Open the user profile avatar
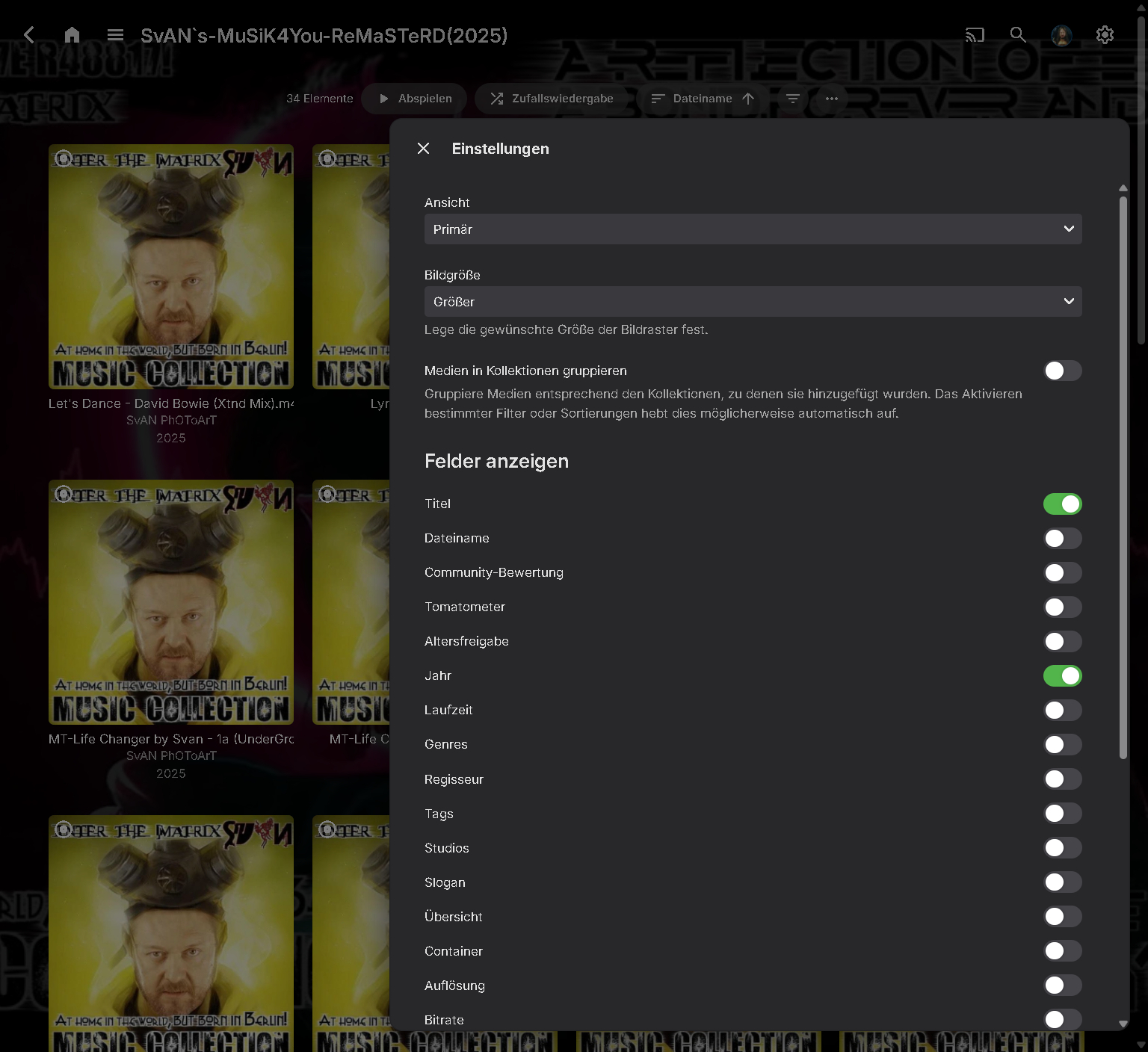 (x=1061, y=35)
